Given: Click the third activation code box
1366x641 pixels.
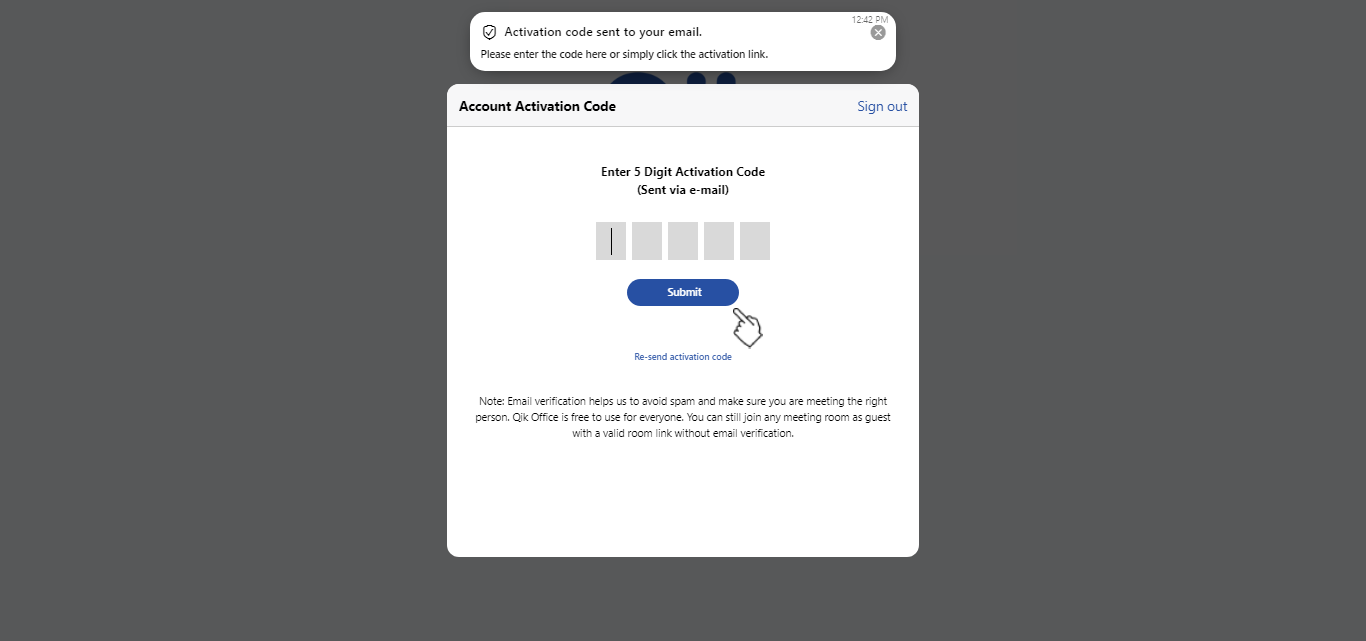Looking at the screenshot, I should click(x=682, y=241).
